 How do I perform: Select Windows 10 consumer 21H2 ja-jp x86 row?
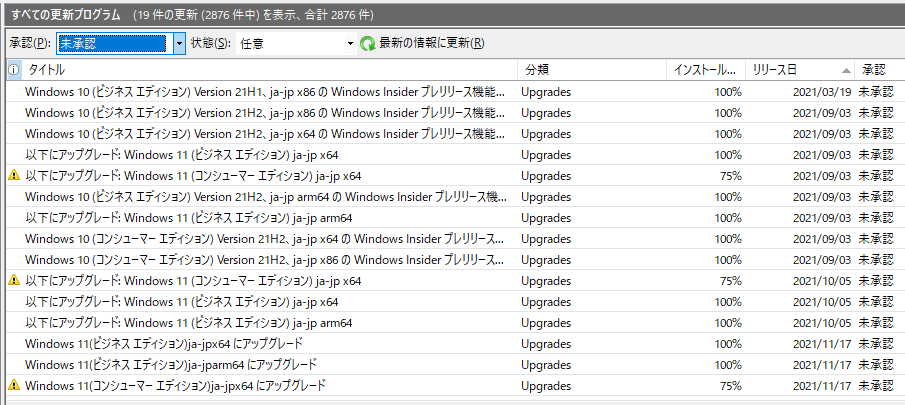pyautogui.click(x=456, y=260)
